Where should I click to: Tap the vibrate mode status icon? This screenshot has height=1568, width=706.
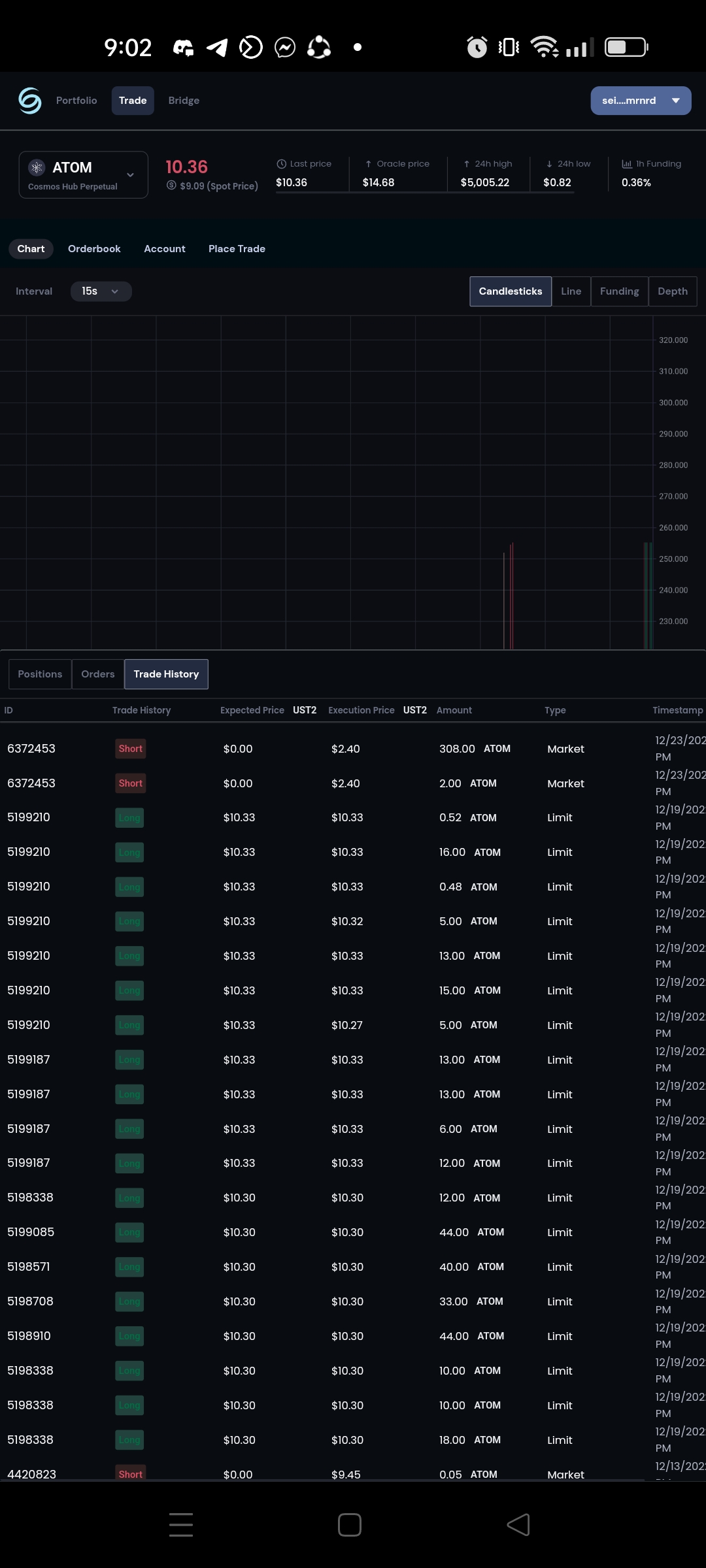[509, 47]
